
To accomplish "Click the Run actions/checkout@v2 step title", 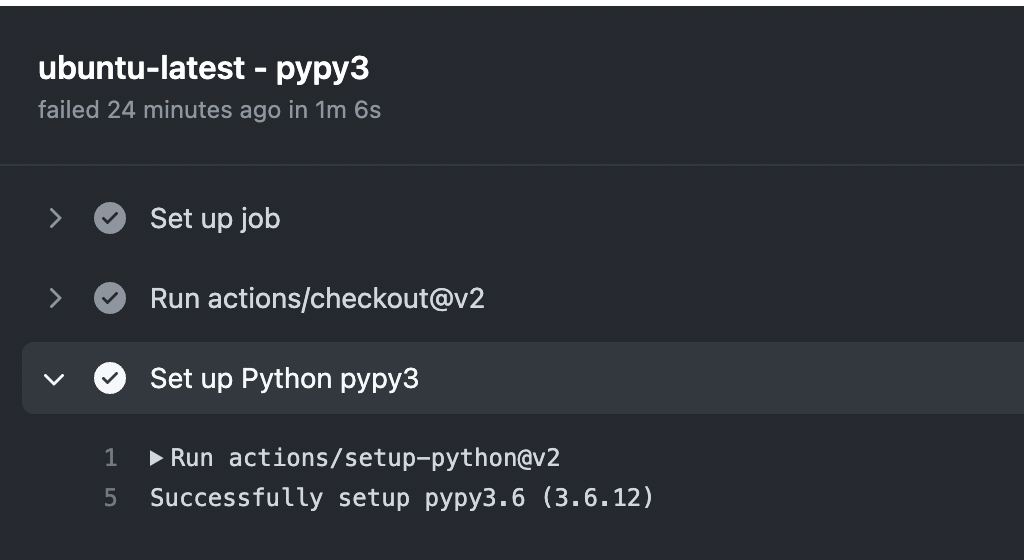I will click(317, 299).
